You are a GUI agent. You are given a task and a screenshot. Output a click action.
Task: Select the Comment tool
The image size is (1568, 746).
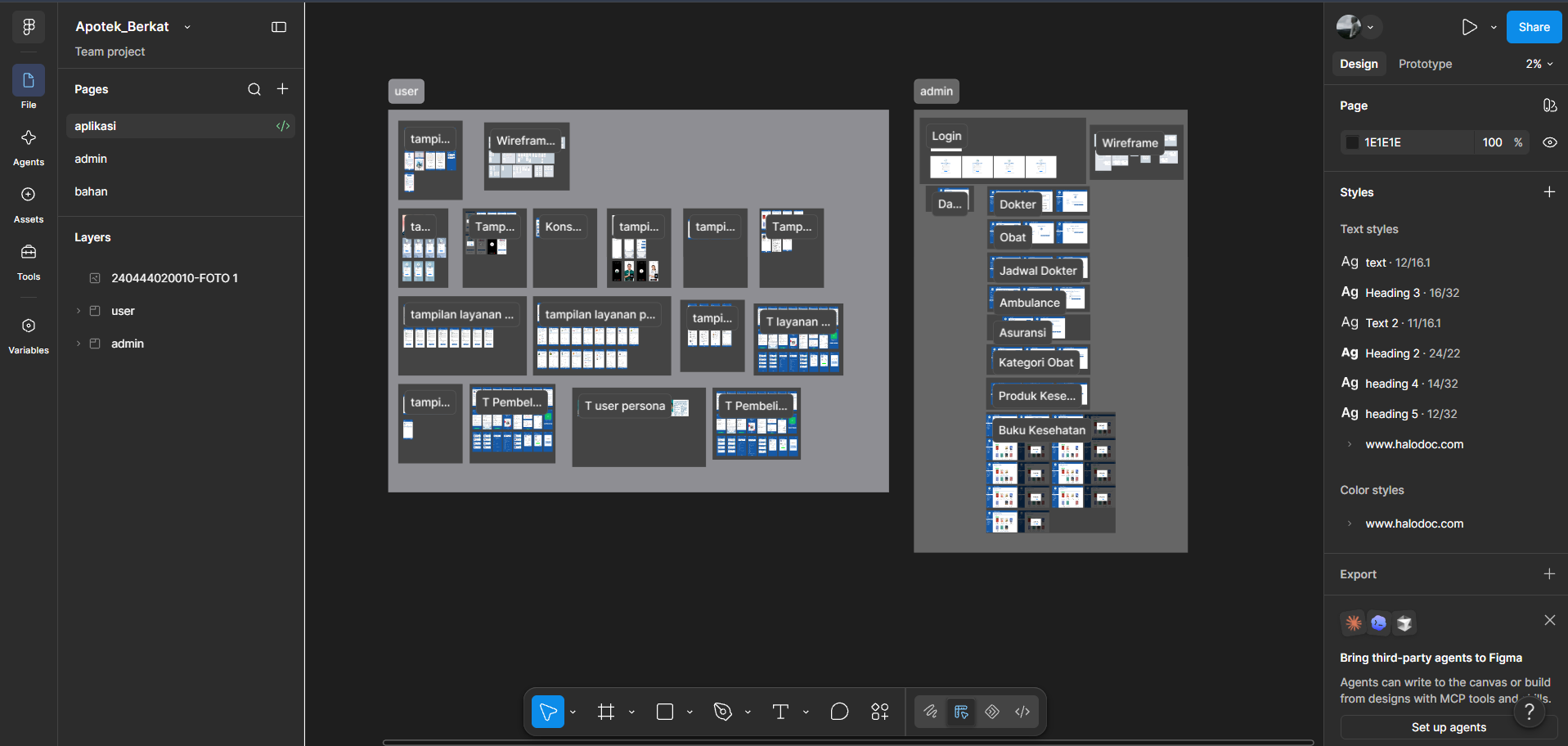[x=839, y=712]
